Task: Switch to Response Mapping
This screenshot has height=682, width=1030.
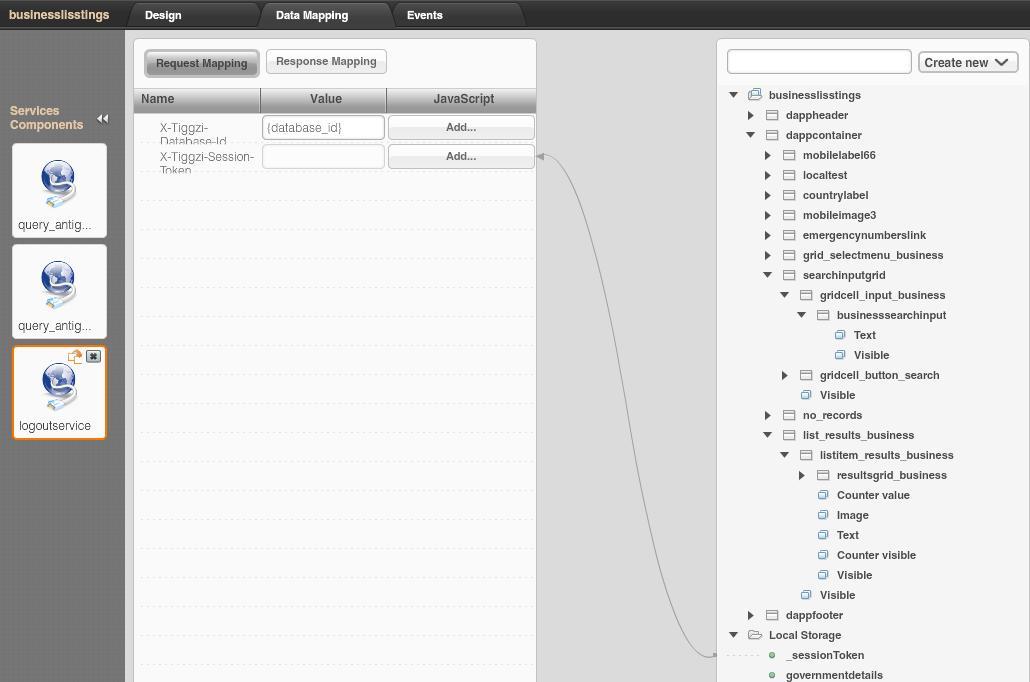Action: (x=326, y=62)
